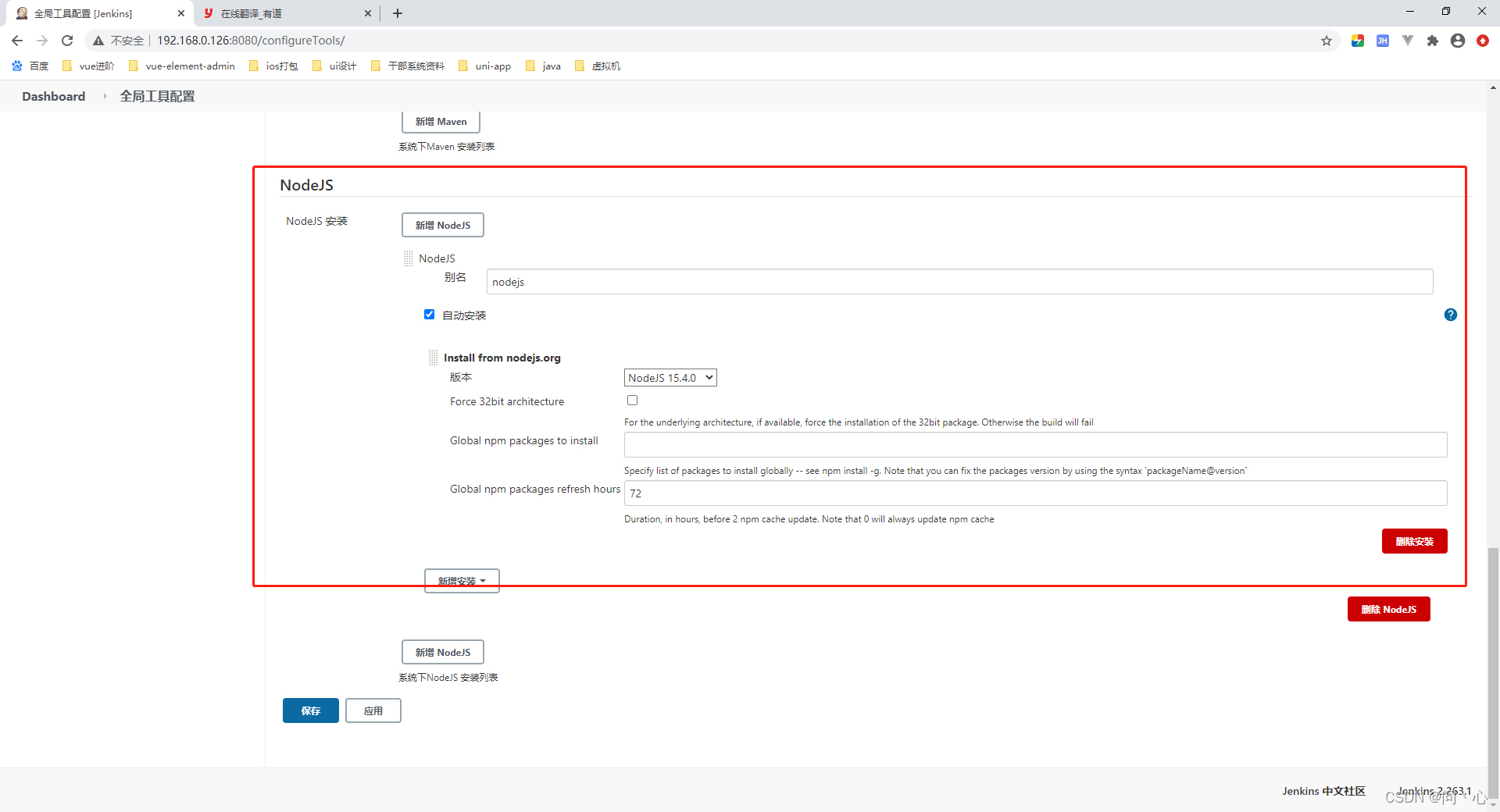Open the vue进阶 bookmark folder
Image resolution: width=1500 pixels, height=812 pixels.
[88, 66]
